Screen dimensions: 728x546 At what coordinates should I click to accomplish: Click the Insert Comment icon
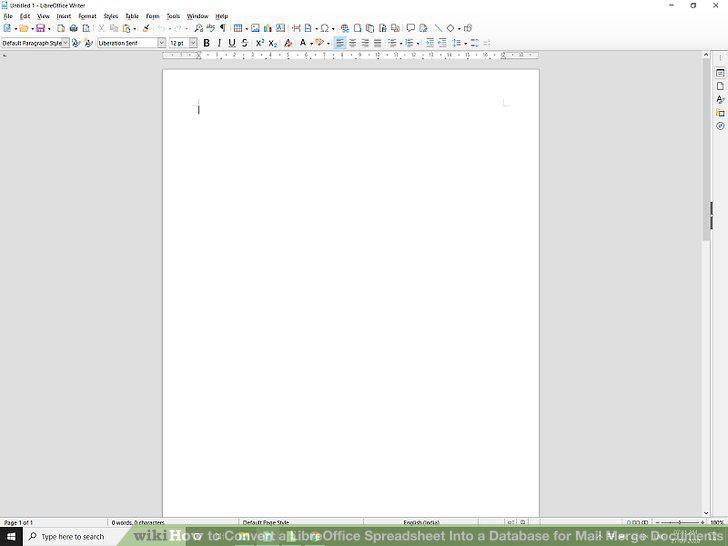(410, 28)
